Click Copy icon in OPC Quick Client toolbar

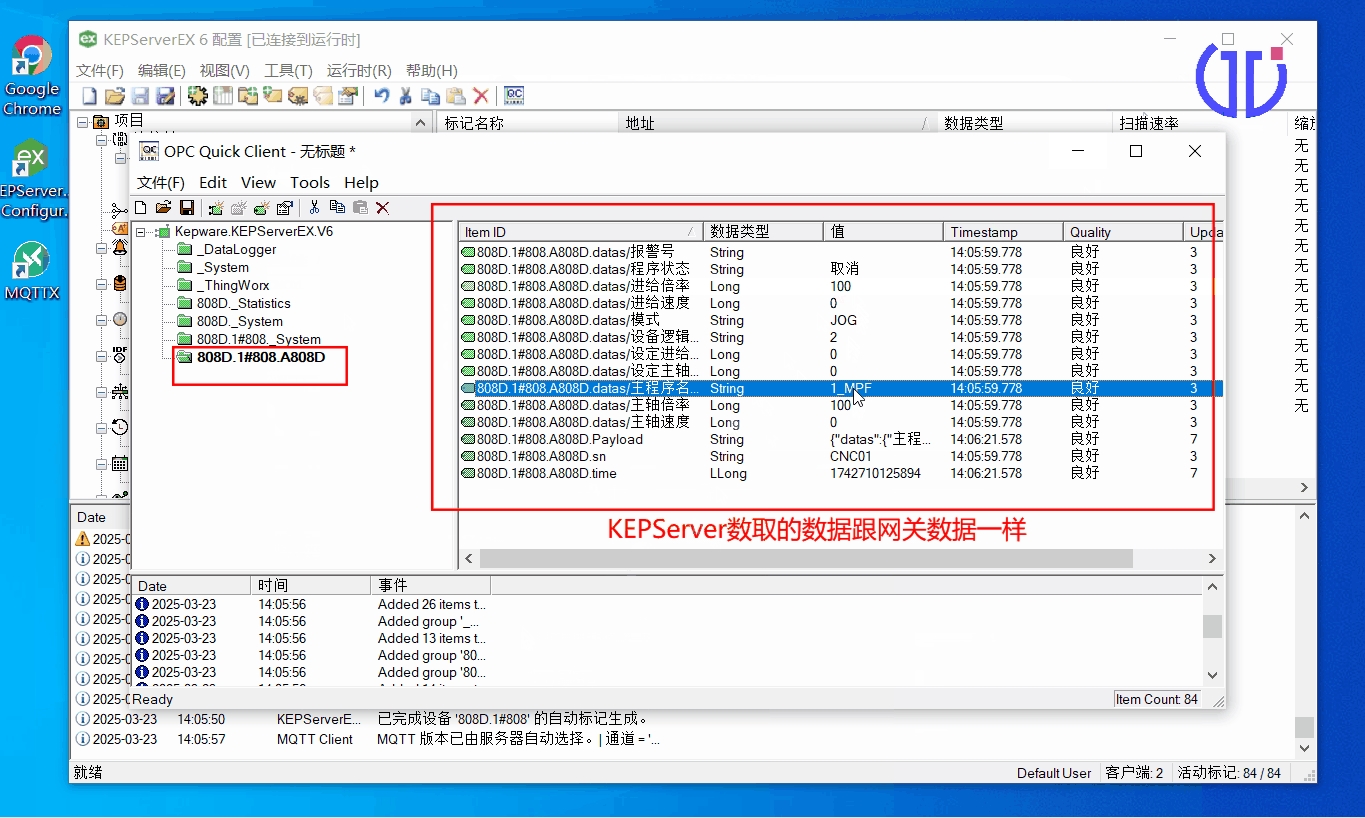pos(337,208)
